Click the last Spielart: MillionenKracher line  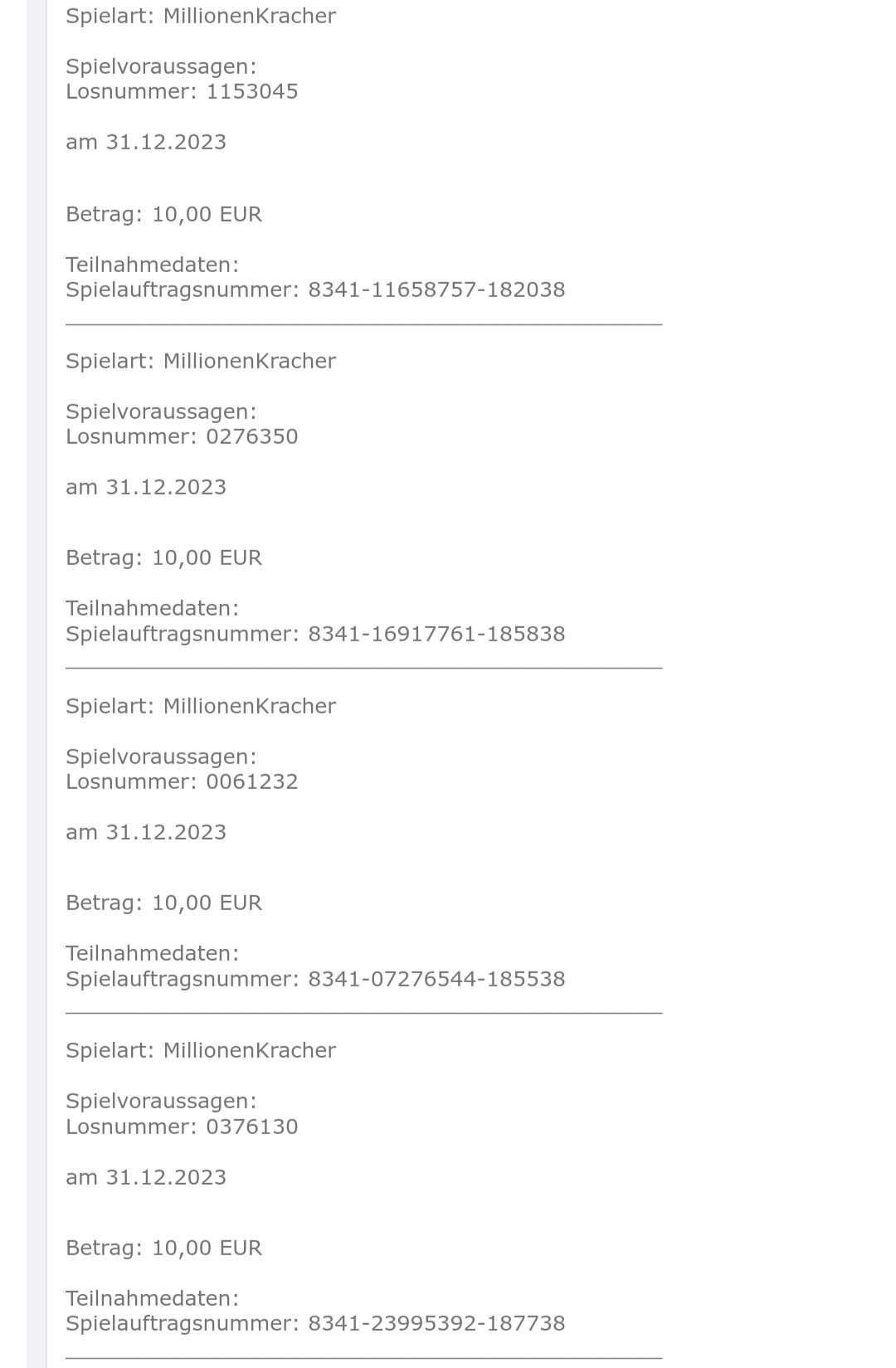pyautogui.click(x=201, y=1050)
